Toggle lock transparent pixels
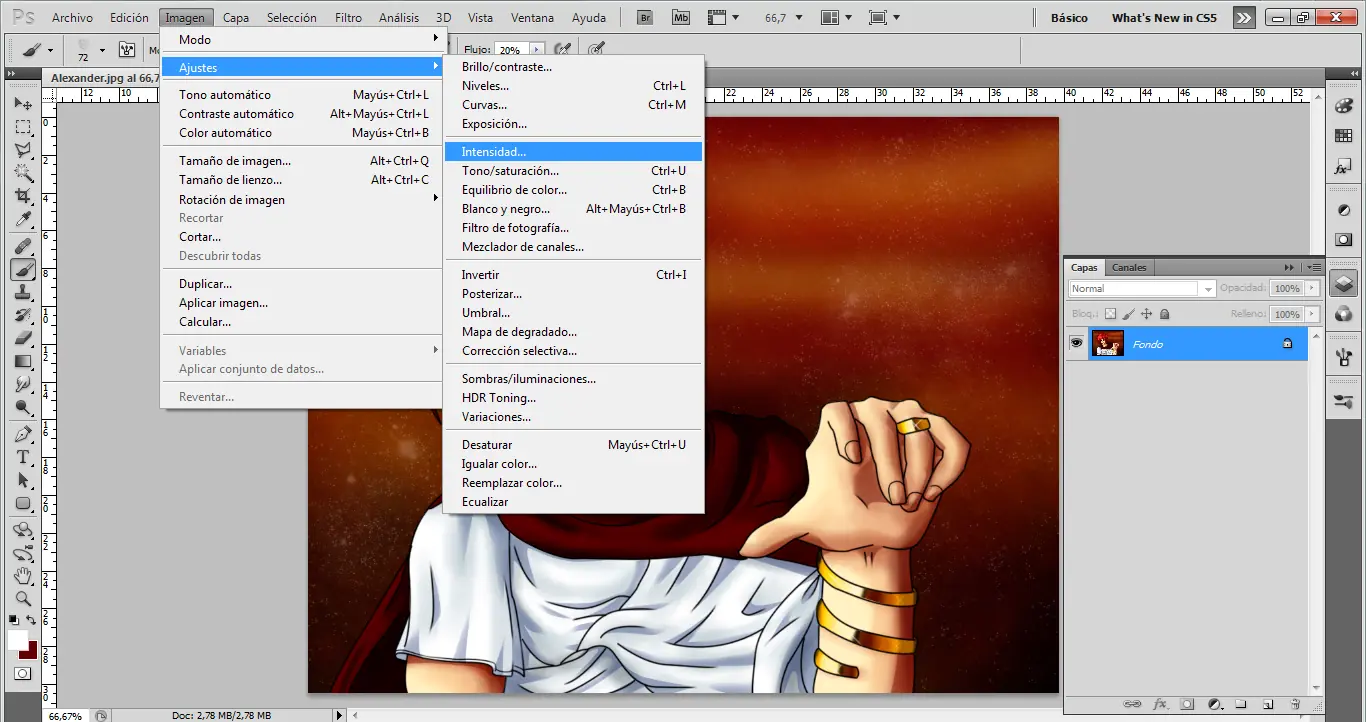Screen dimensions: 1366x722 [x=1110, y=314]
